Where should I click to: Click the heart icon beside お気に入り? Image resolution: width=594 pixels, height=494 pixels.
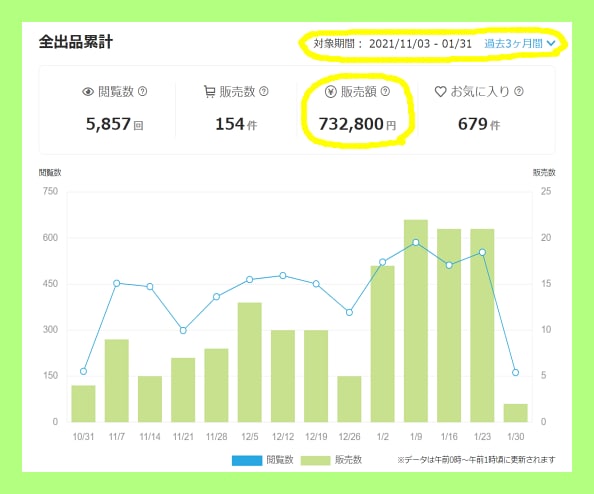(x=440, y=91)
